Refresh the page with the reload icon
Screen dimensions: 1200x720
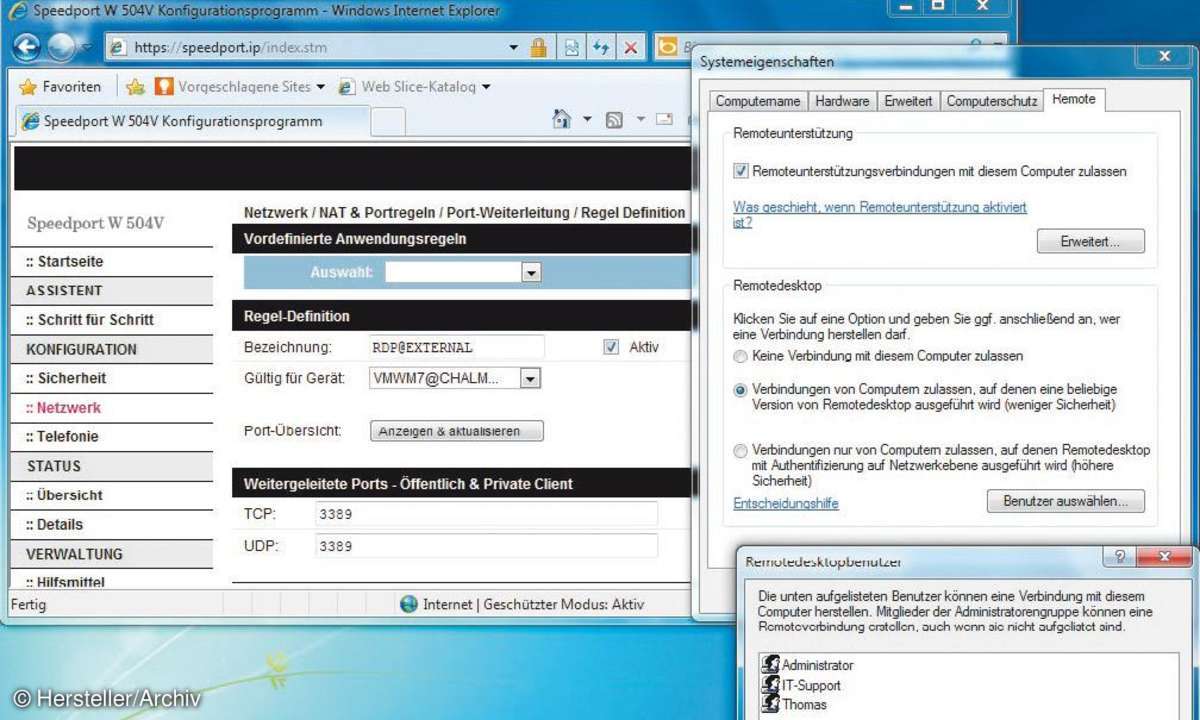click(601, 47)
